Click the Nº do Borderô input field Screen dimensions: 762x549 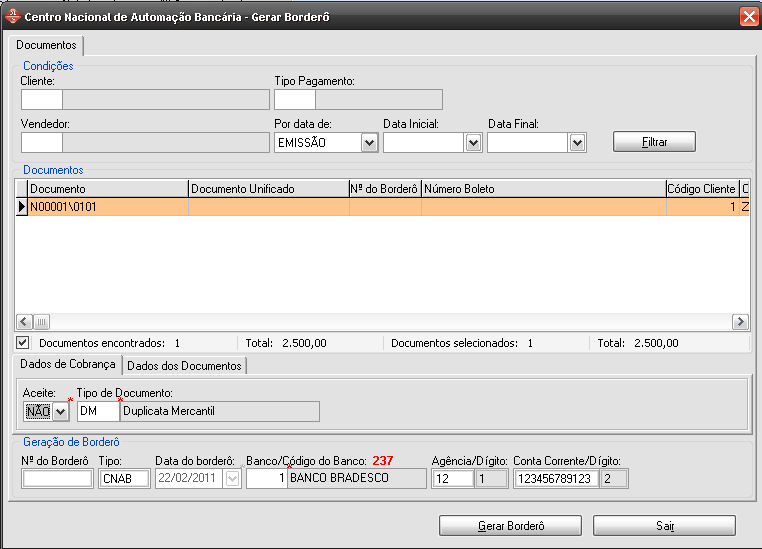pyautogui.click(x=57, y=479)
